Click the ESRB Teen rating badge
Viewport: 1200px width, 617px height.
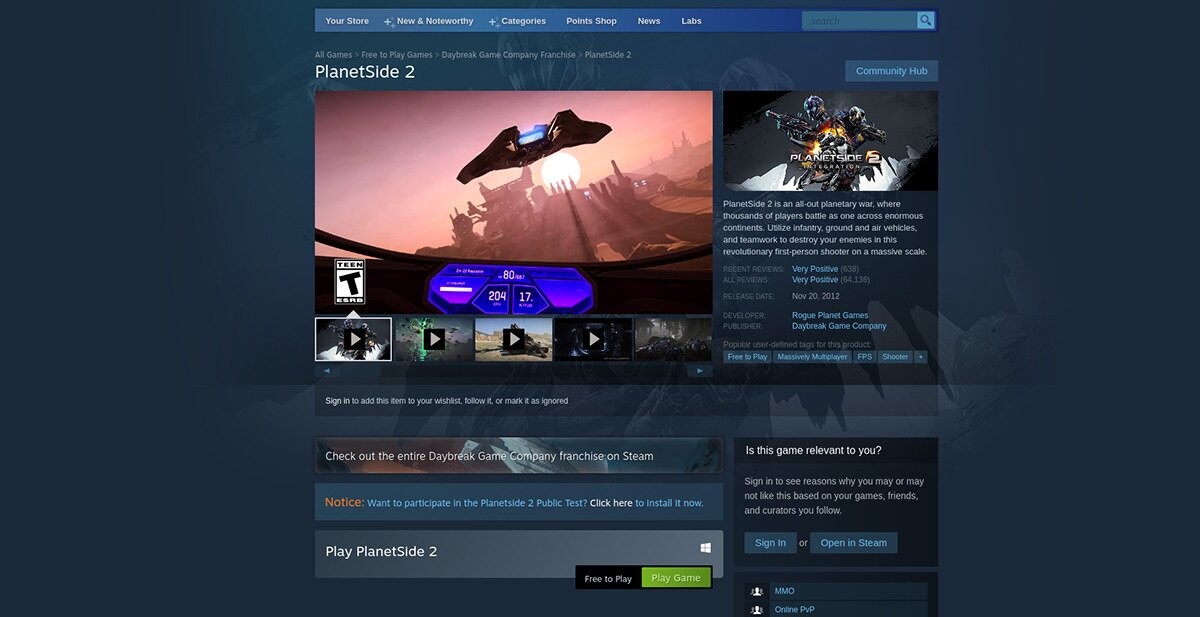349,282
